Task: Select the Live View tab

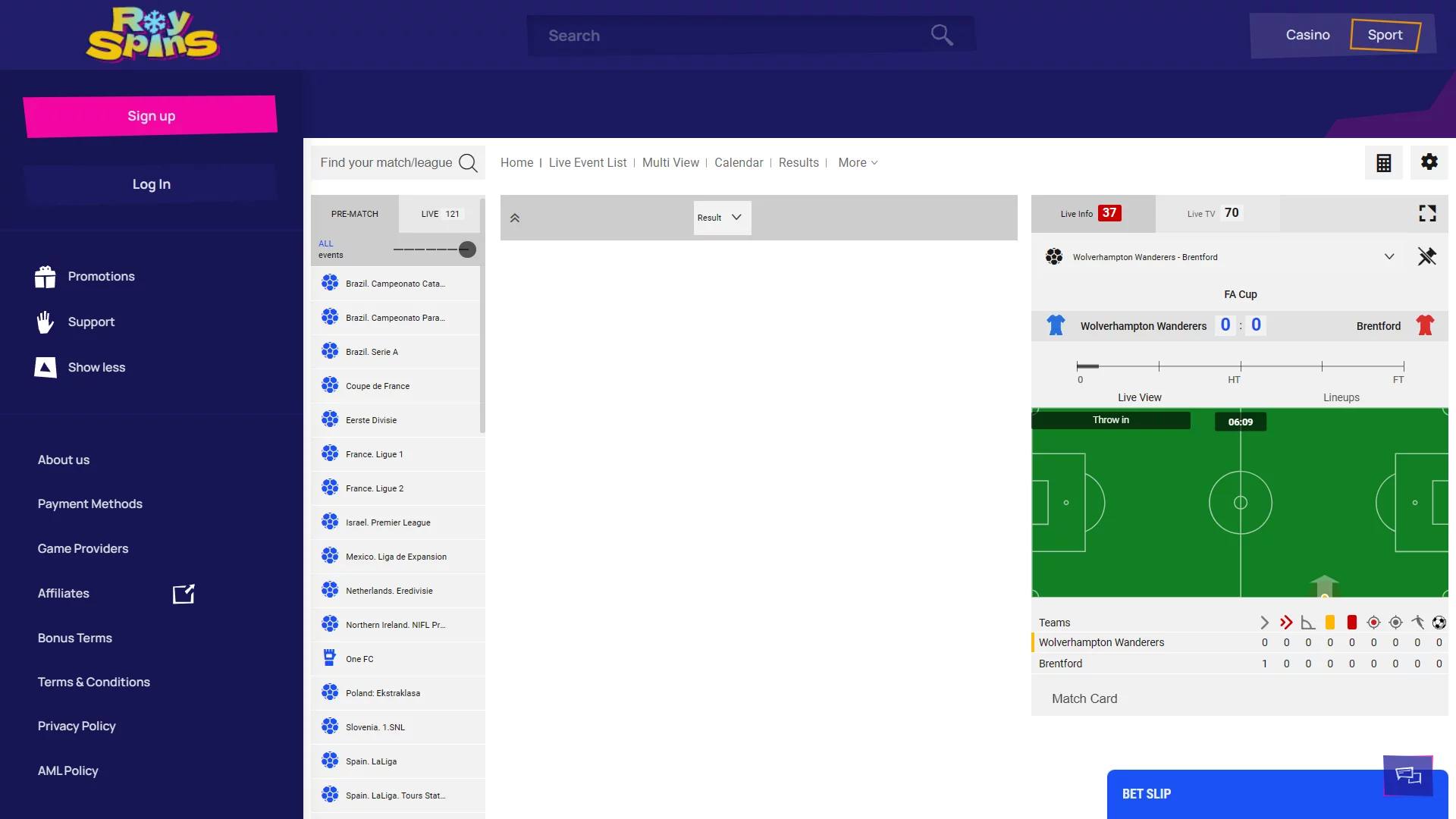Action: pos(1139,397)
